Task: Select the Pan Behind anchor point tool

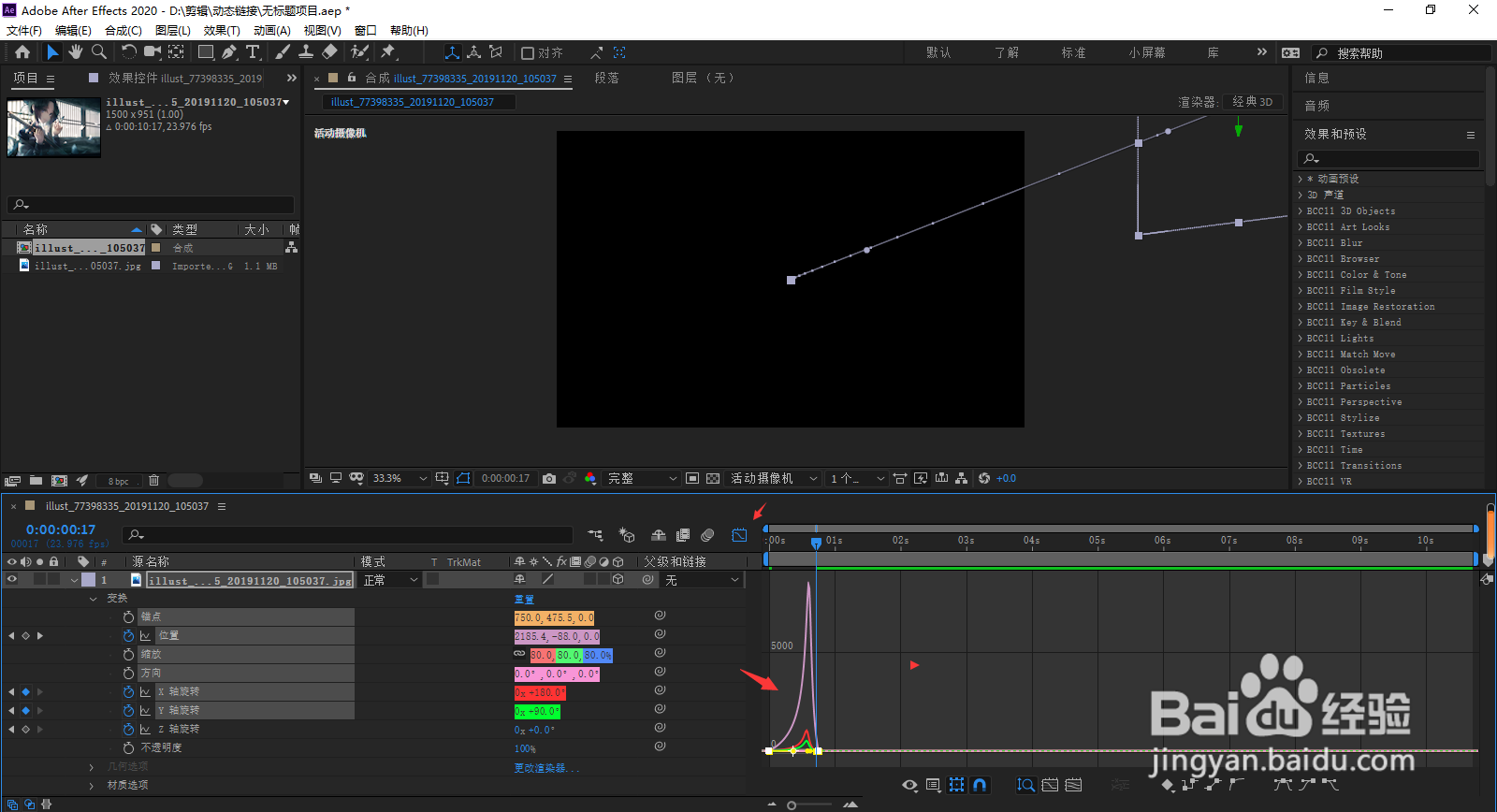Action: tap(176, 52)
